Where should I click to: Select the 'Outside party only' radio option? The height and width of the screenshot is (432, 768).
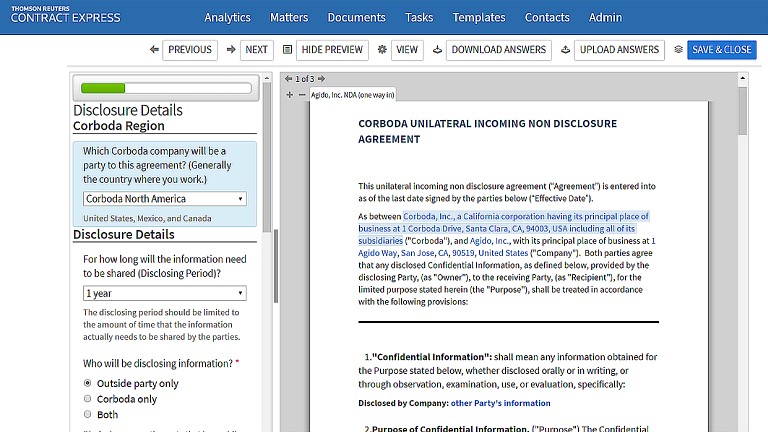tap(88, 383)
